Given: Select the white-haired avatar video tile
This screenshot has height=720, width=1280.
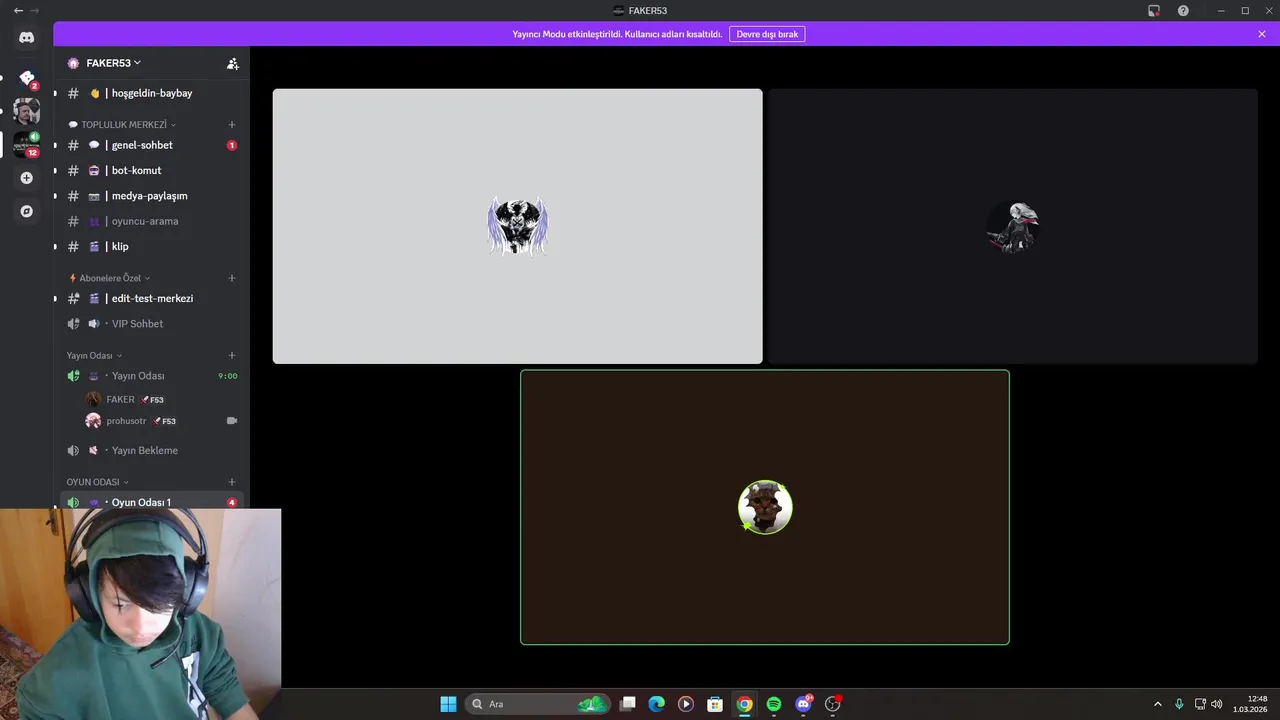Looking at the screenshot, I should [1012, 226].
